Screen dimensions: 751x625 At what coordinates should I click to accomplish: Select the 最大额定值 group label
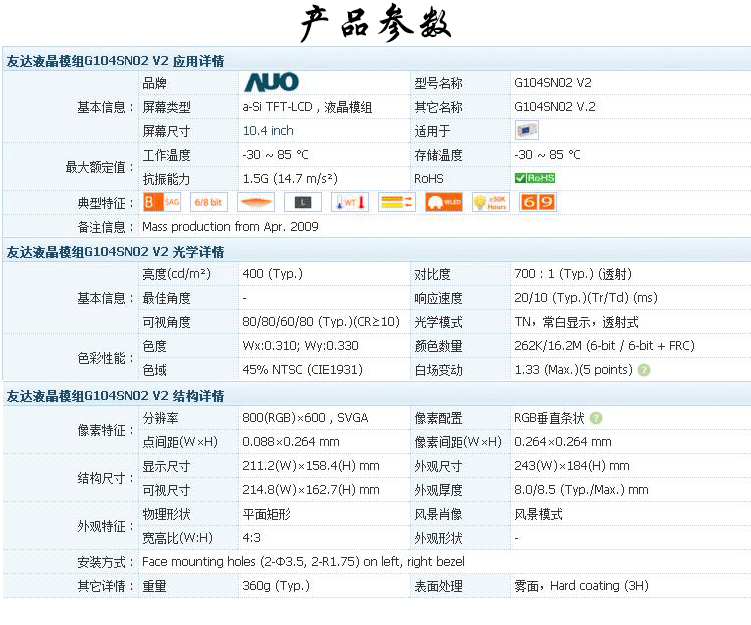click(x=100, y=167)
